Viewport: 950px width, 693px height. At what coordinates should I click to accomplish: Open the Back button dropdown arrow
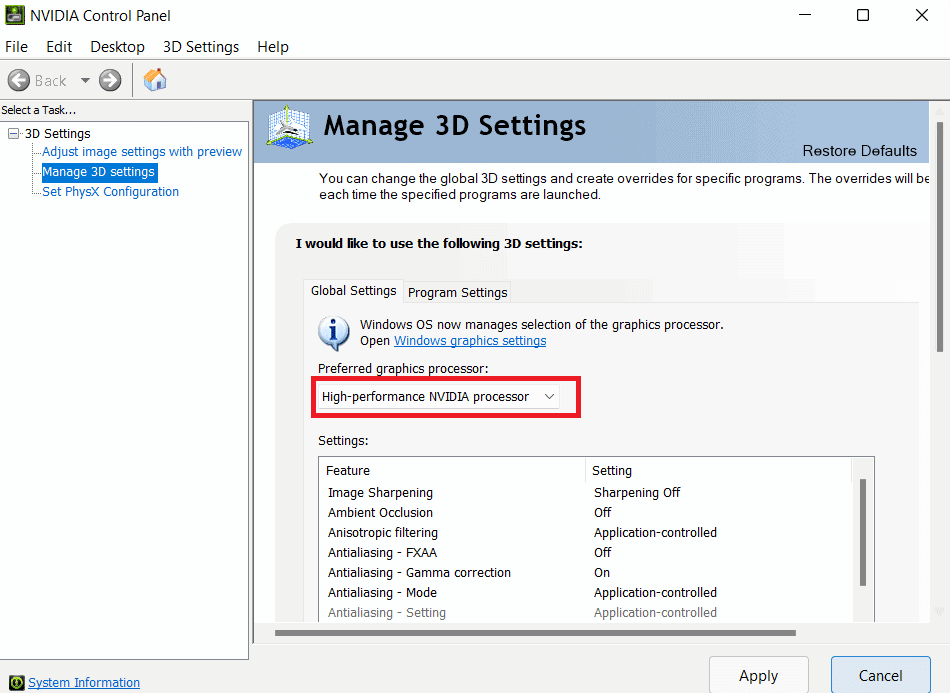pos(85,80)
